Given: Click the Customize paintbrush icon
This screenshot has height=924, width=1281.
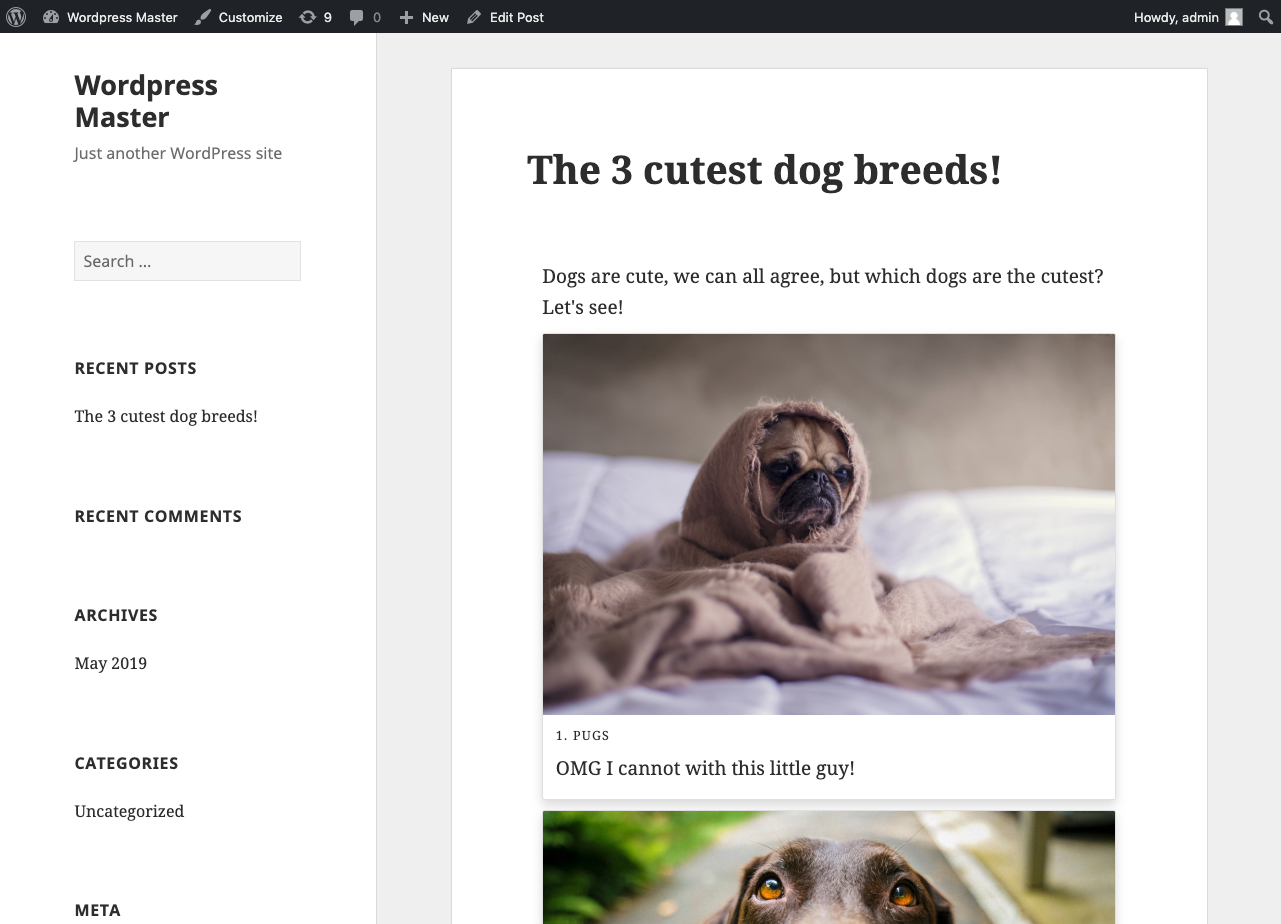Looking at the screenshot, I should (x=203, y=17).
